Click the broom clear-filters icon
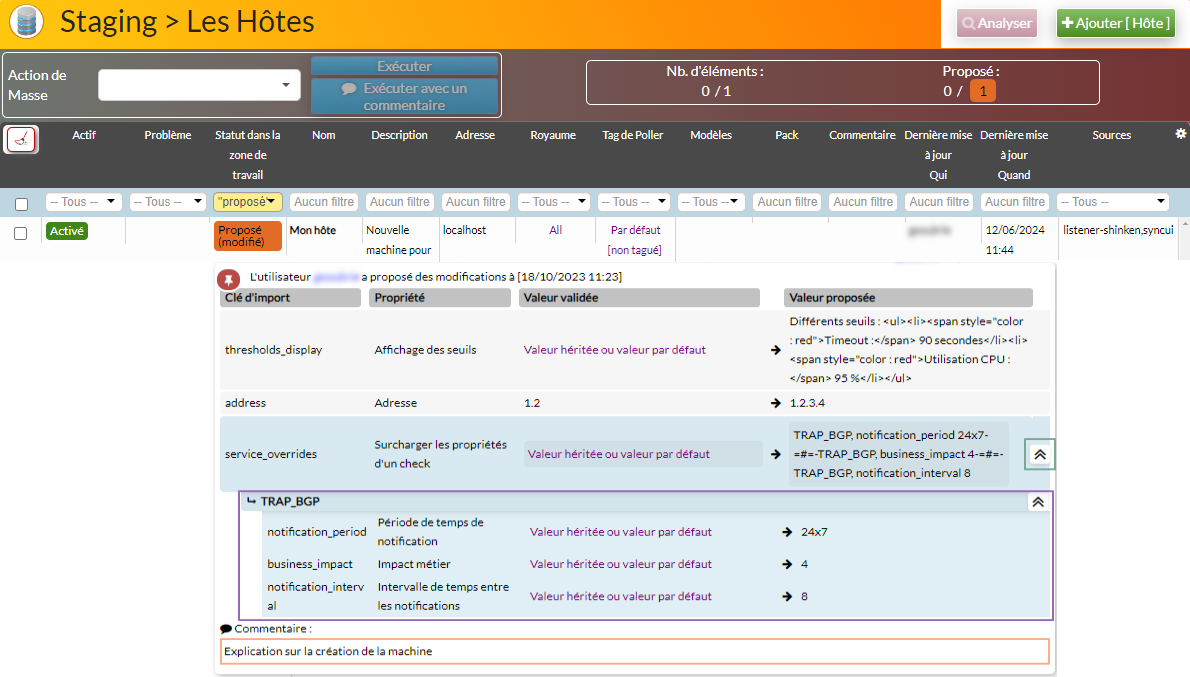1190x677 pixels. click(x=22, y=139)
